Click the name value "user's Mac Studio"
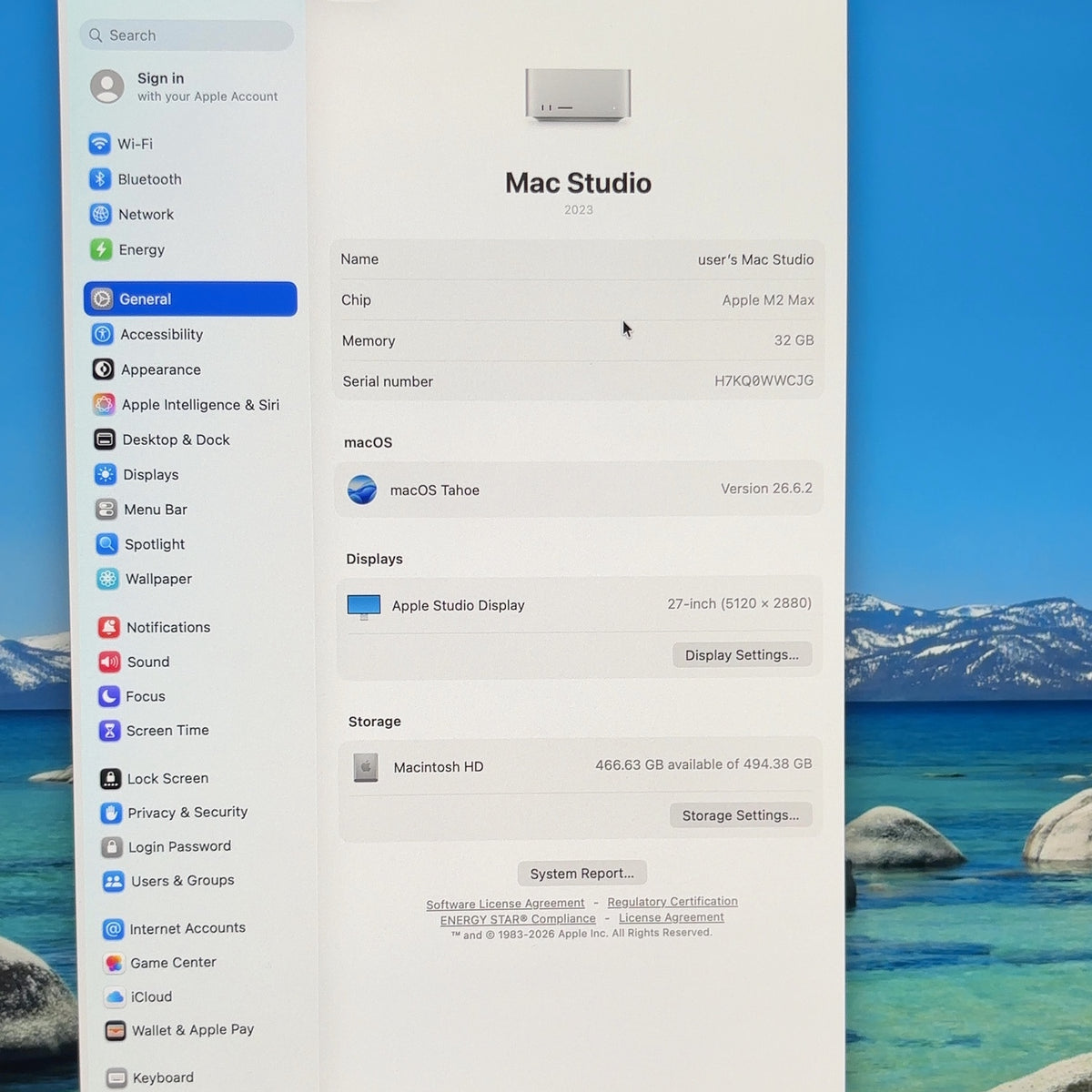Screen dimensions: 1092x1092 (x=755, y=259)
